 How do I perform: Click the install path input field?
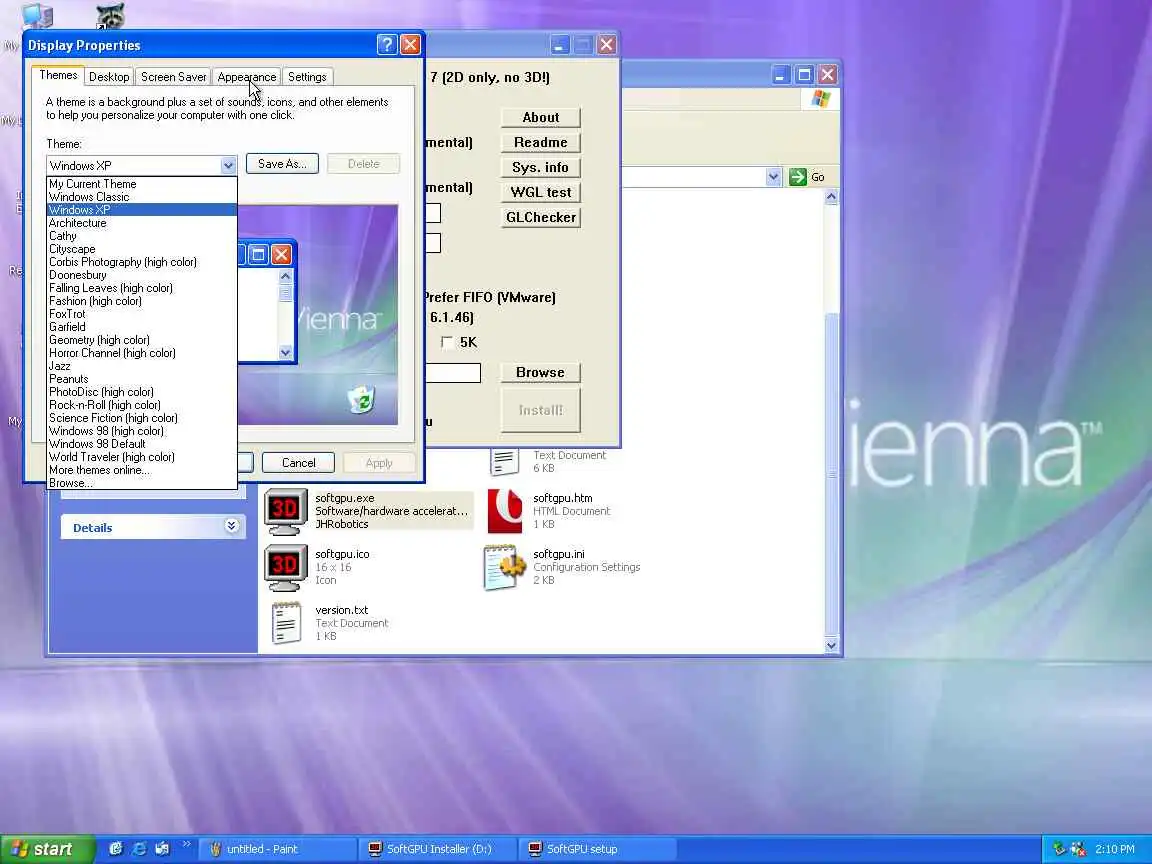453,373
